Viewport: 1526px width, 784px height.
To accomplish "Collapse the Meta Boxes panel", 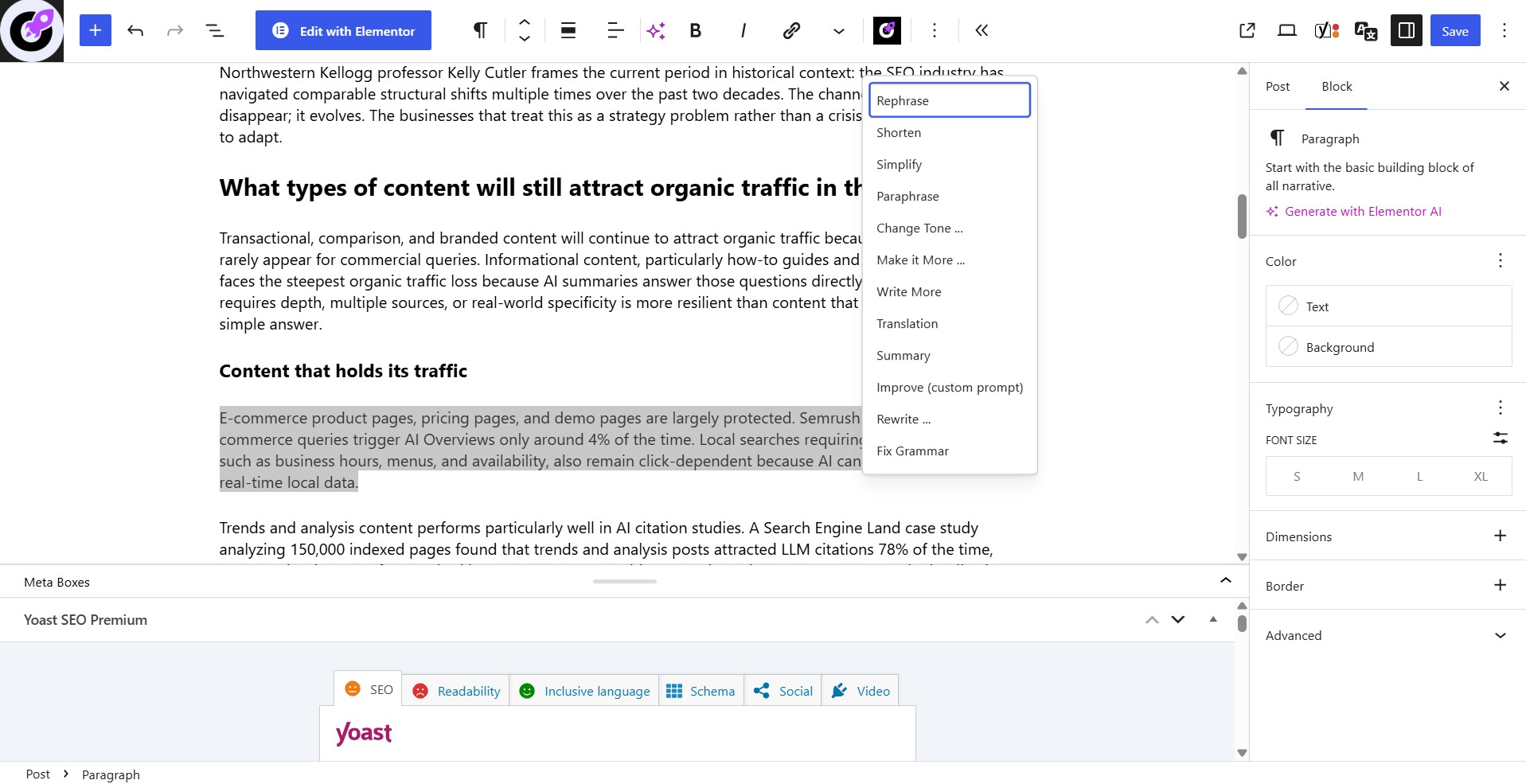I will point(1226,581).
